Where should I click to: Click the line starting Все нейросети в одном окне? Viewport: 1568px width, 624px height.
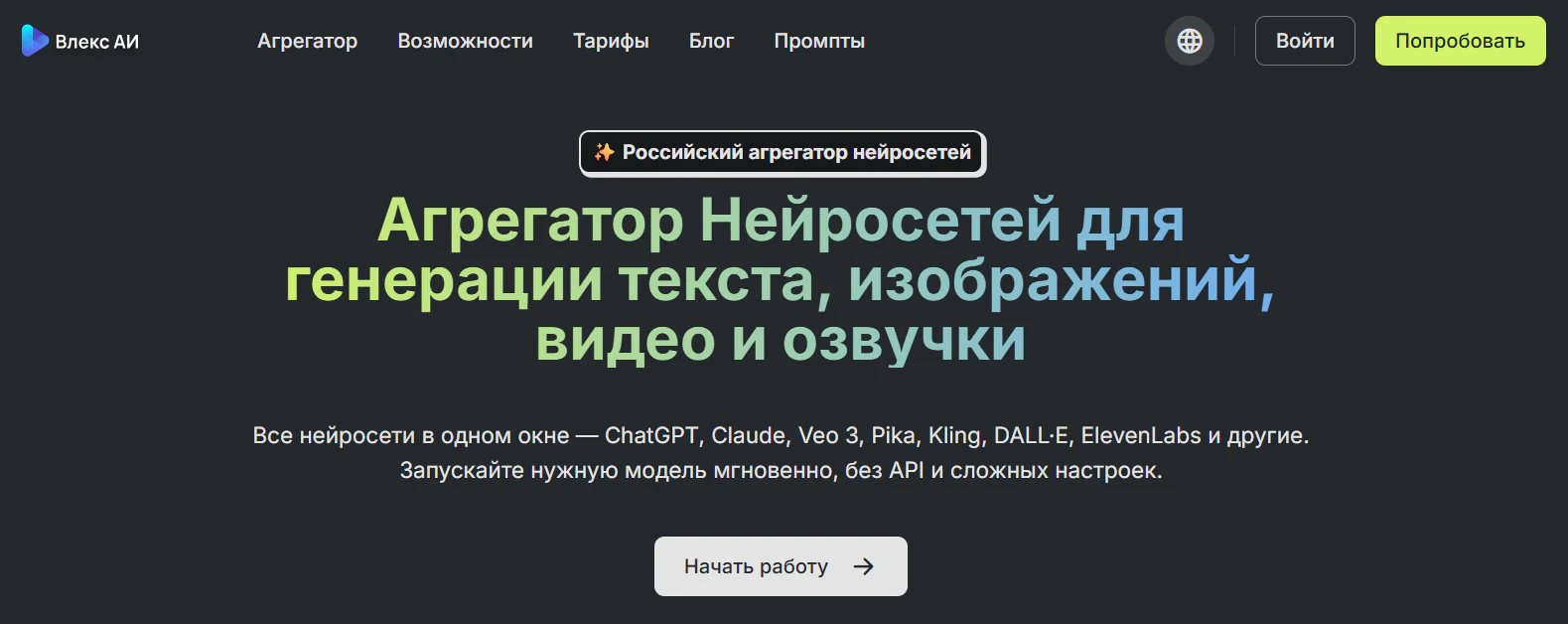[x=781, y=435]
